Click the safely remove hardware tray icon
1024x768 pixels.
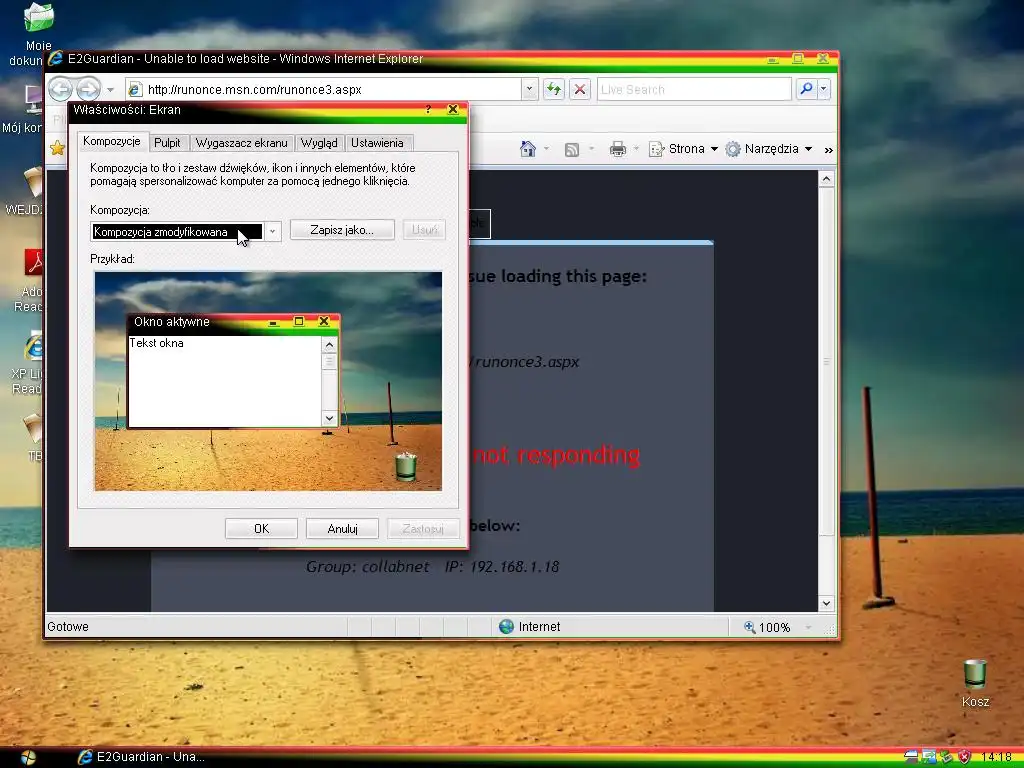point(946,757)
